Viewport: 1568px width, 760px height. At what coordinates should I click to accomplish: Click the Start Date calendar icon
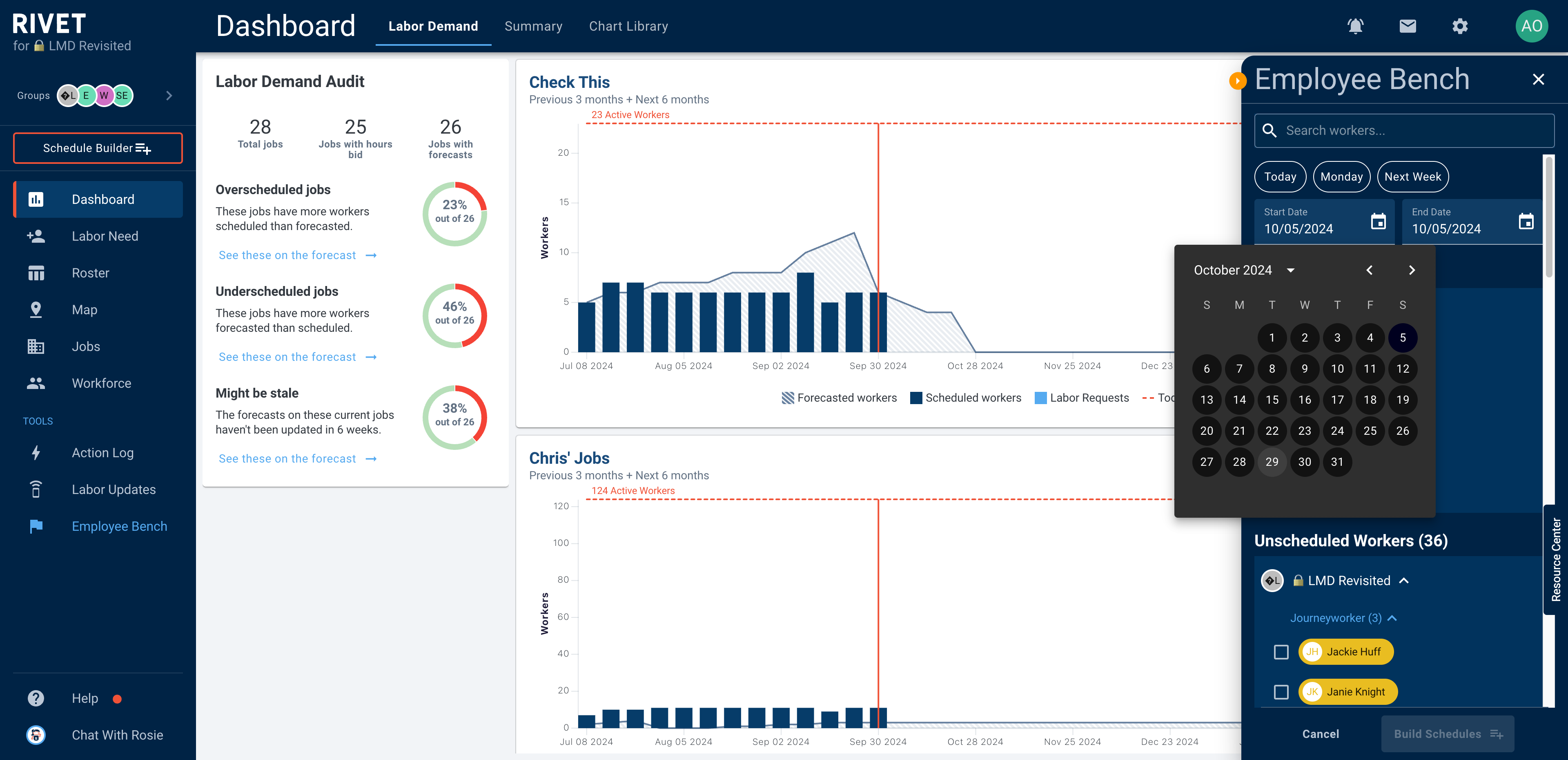tap(1378, 221)
